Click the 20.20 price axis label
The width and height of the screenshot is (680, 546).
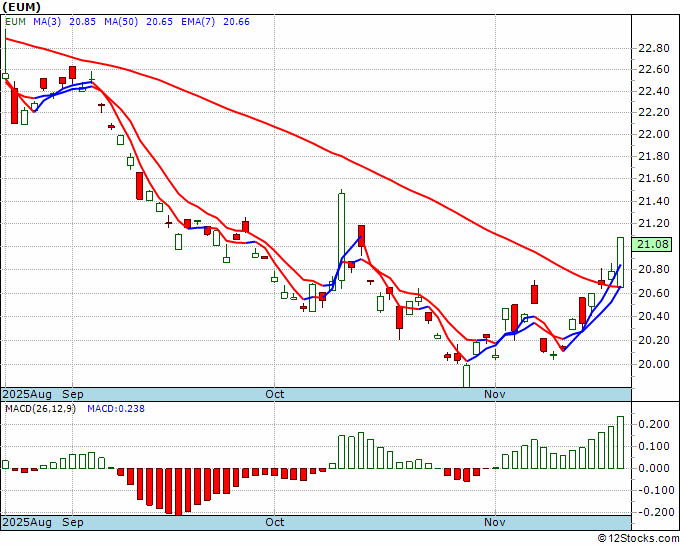pyautogui.click(x=654, y=340)
